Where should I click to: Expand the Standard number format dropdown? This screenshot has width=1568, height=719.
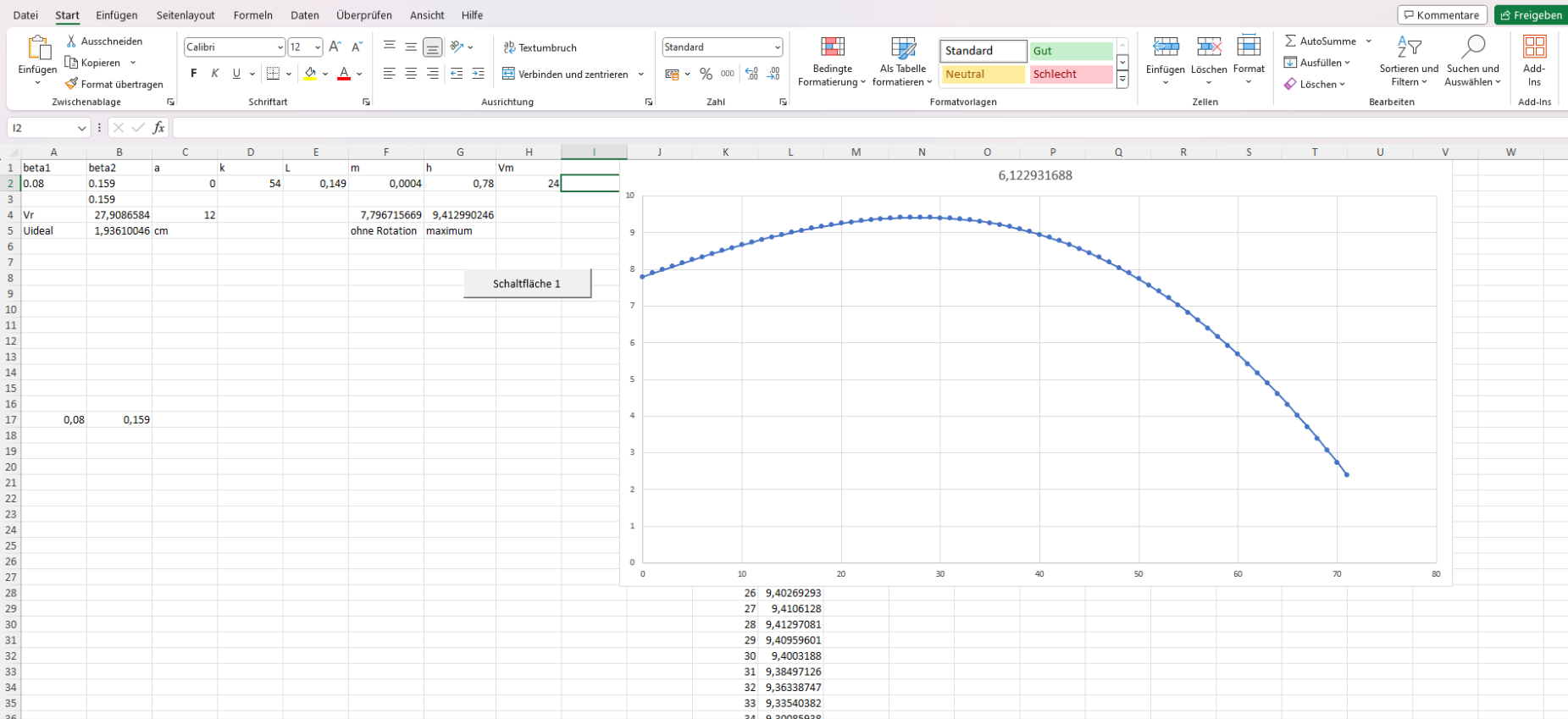tap(777, 47)
